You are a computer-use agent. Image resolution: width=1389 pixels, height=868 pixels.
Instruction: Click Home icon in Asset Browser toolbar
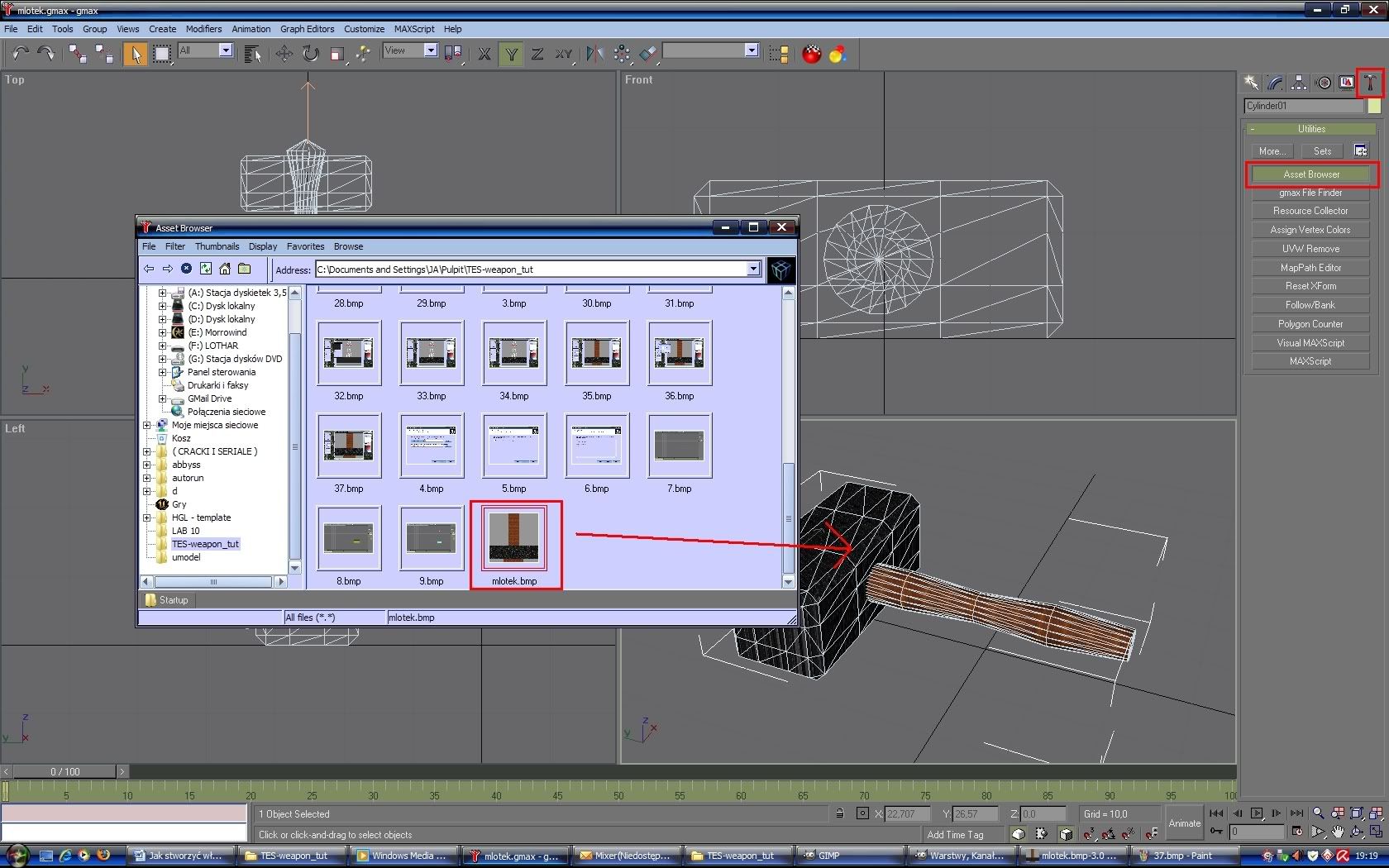point(225,269)
